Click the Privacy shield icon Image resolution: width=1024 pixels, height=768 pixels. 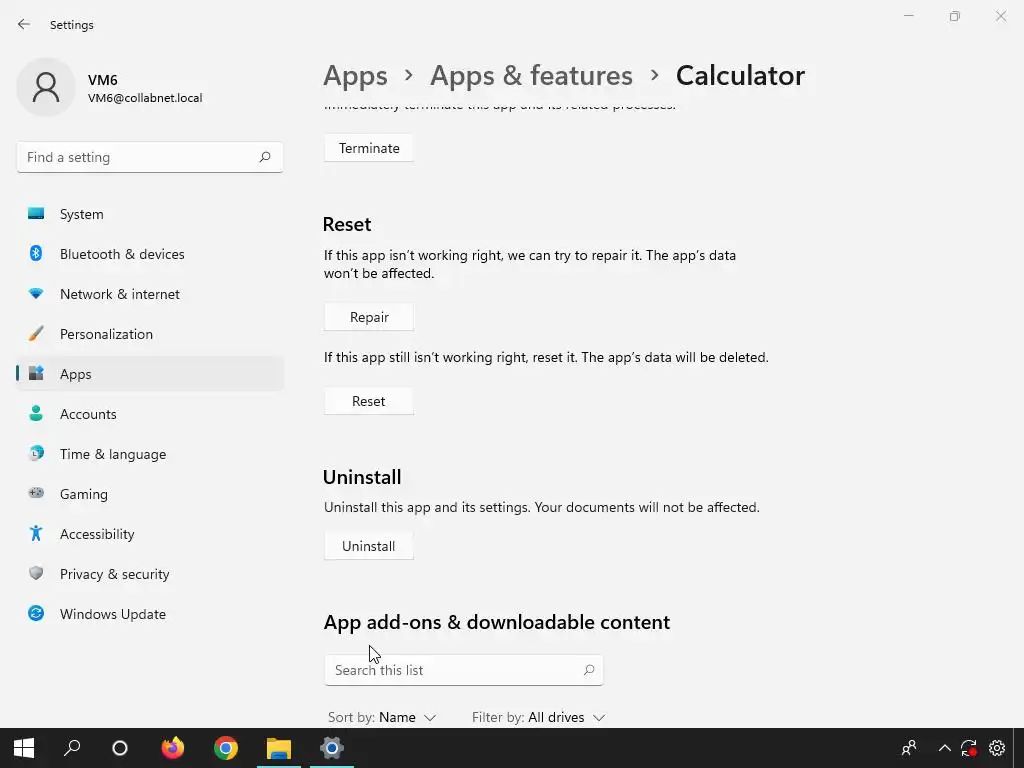(36, 573)
